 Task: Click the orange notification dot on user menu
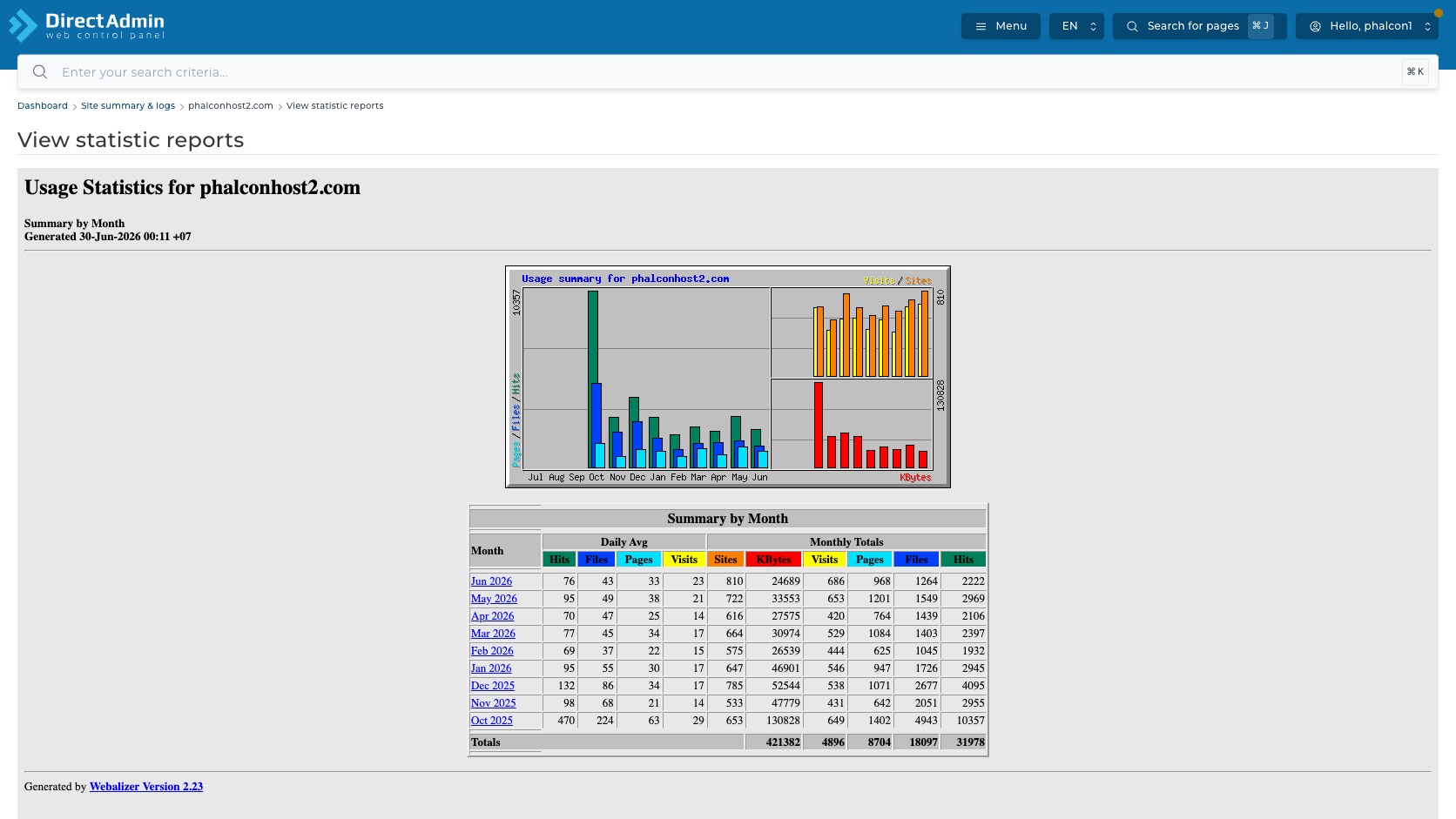pyautogui.click(x=1438, y=13)
